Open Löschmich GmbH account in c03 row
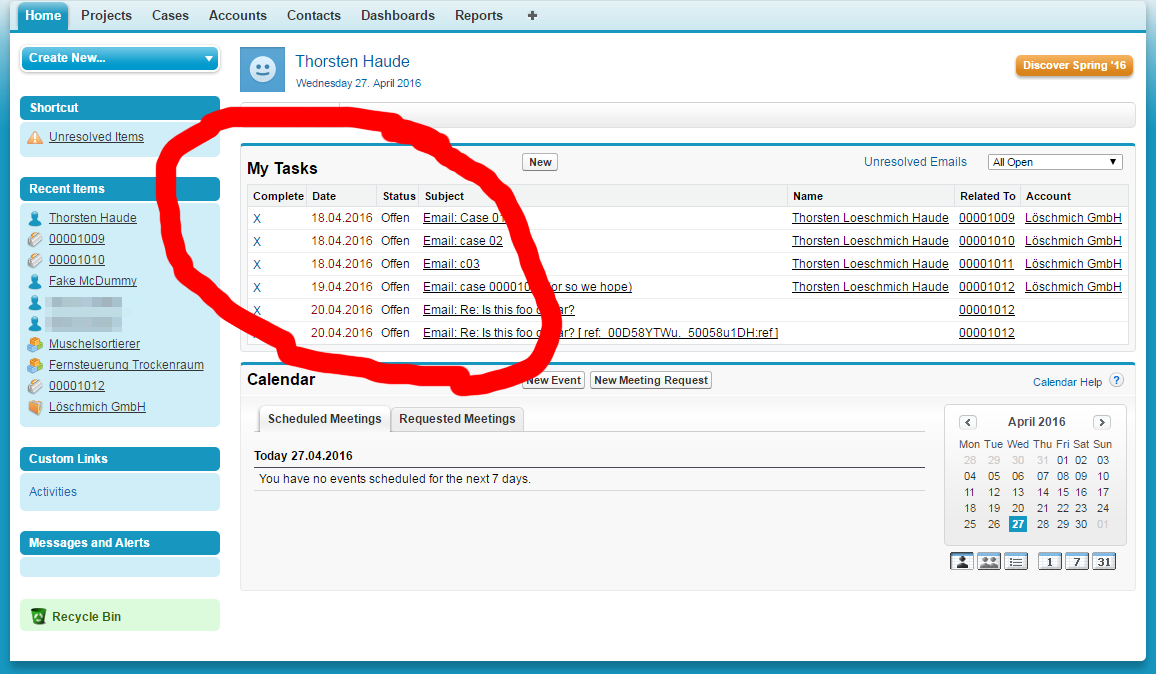Viewport: 1156px width, 674px height. 1073,264
